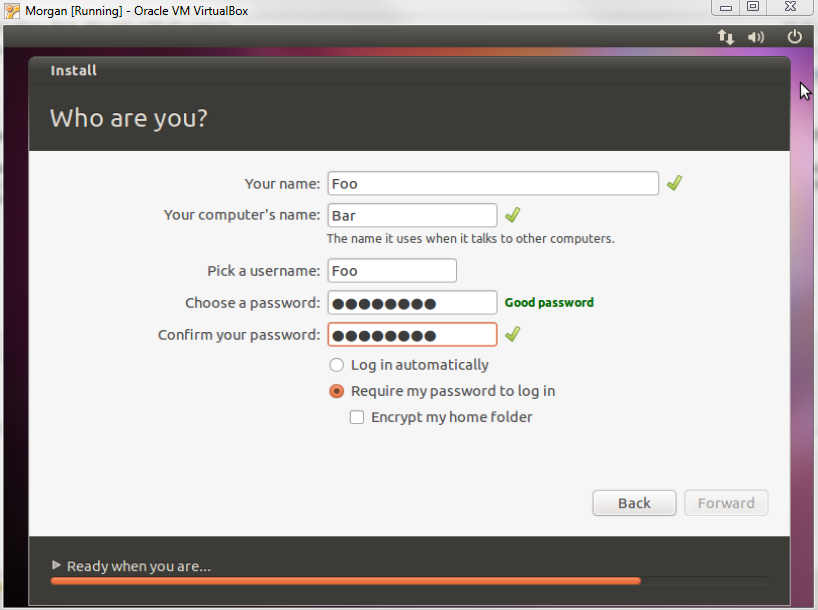Image resolution: width=818 pixels, height=610 pixels.
Task: Select the Log in automatically option
Action: click(337, 365)
